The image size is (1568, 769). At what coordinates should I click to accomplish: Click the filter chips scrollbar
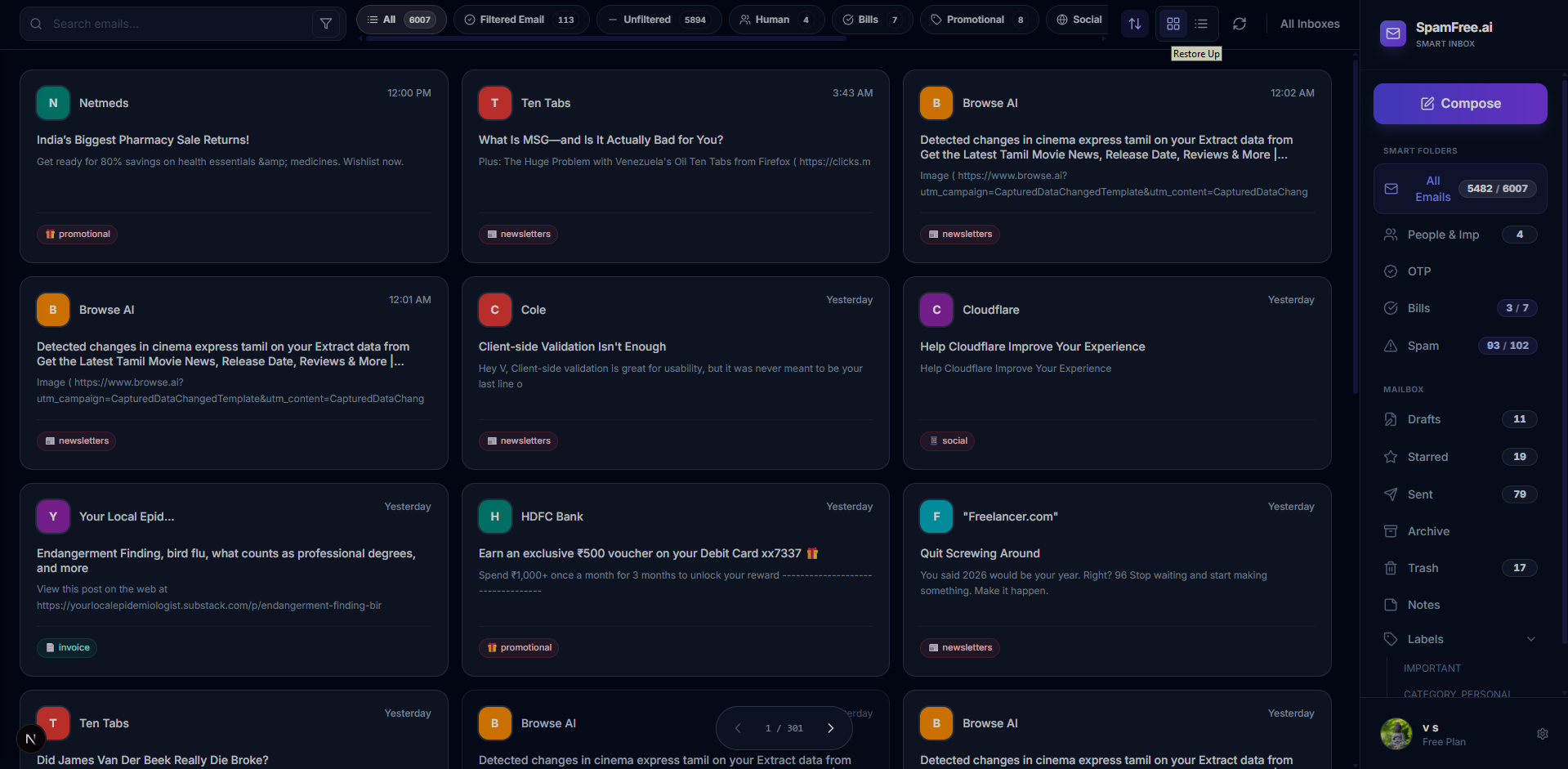605,37
